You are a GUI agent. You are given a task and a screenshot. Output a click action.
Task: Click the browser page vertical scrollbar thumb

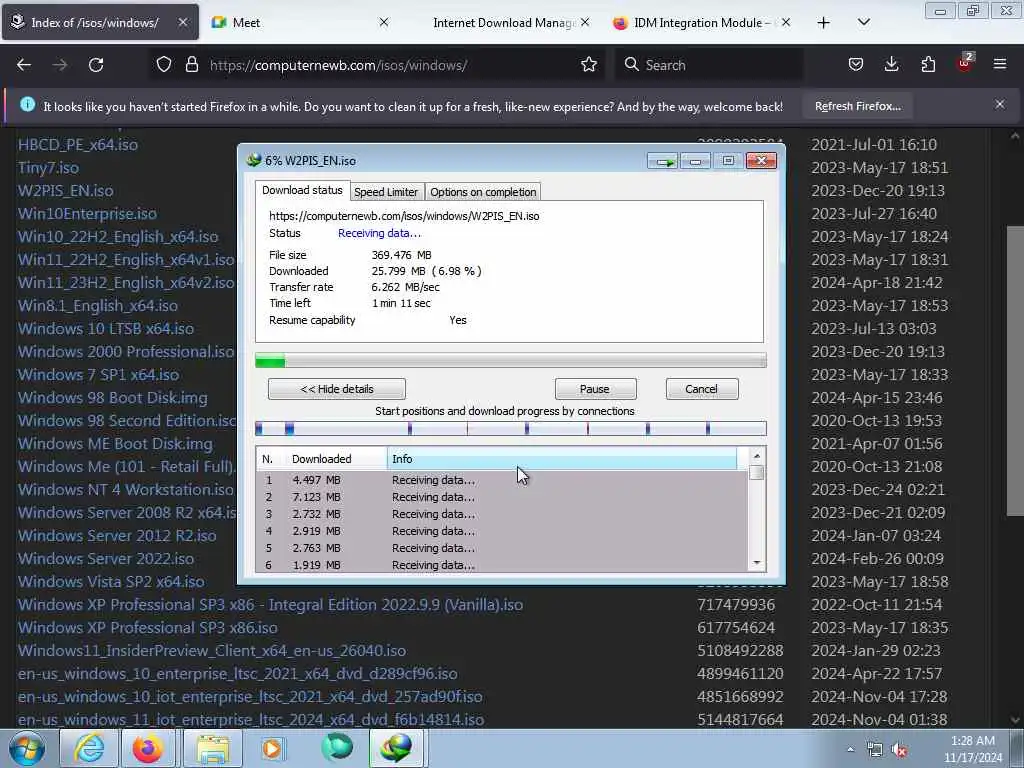(1015, 371)
